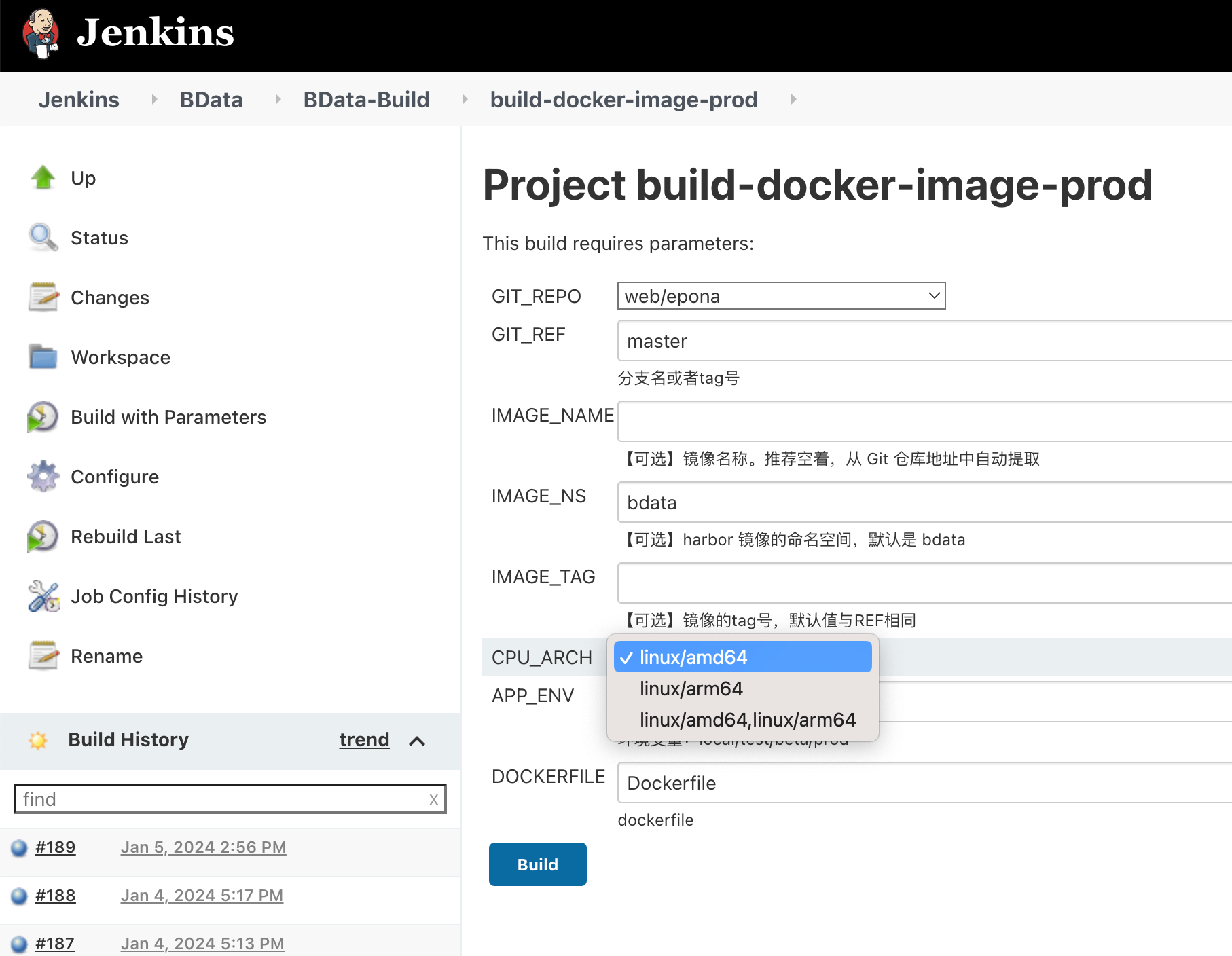Image resolution: width=1232 pixels, height=956 pixels.
Task: Select linux/amd64 in the CPU_ARCH list
Action: pyautogui.click(x=742, y=657)
